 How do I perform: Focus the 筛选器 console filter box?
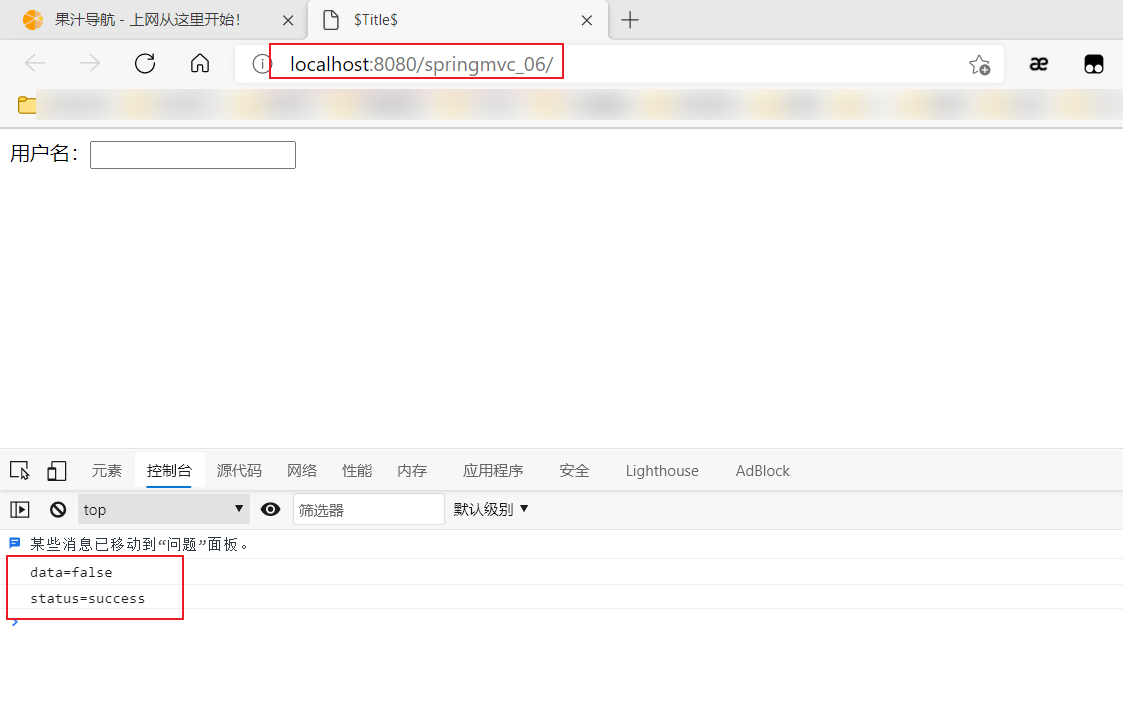pos(368,510)
